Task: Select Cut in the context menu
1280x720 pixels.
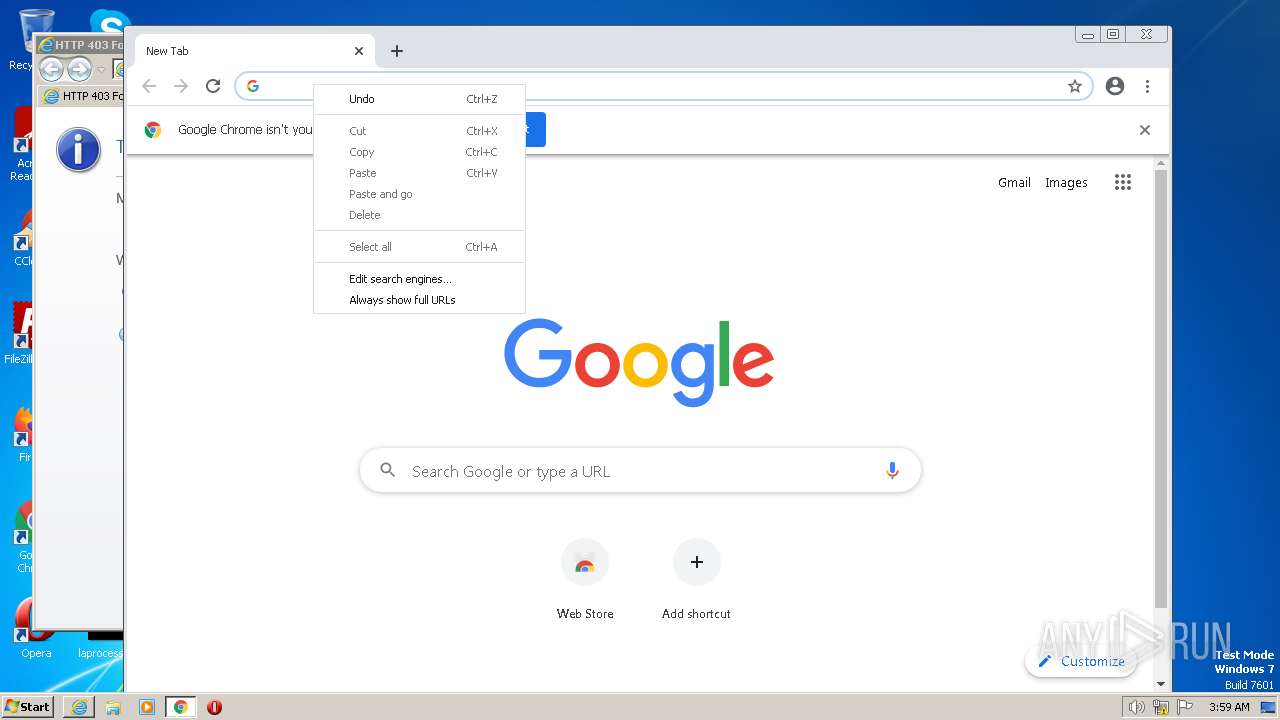Action: coord(420,131)
